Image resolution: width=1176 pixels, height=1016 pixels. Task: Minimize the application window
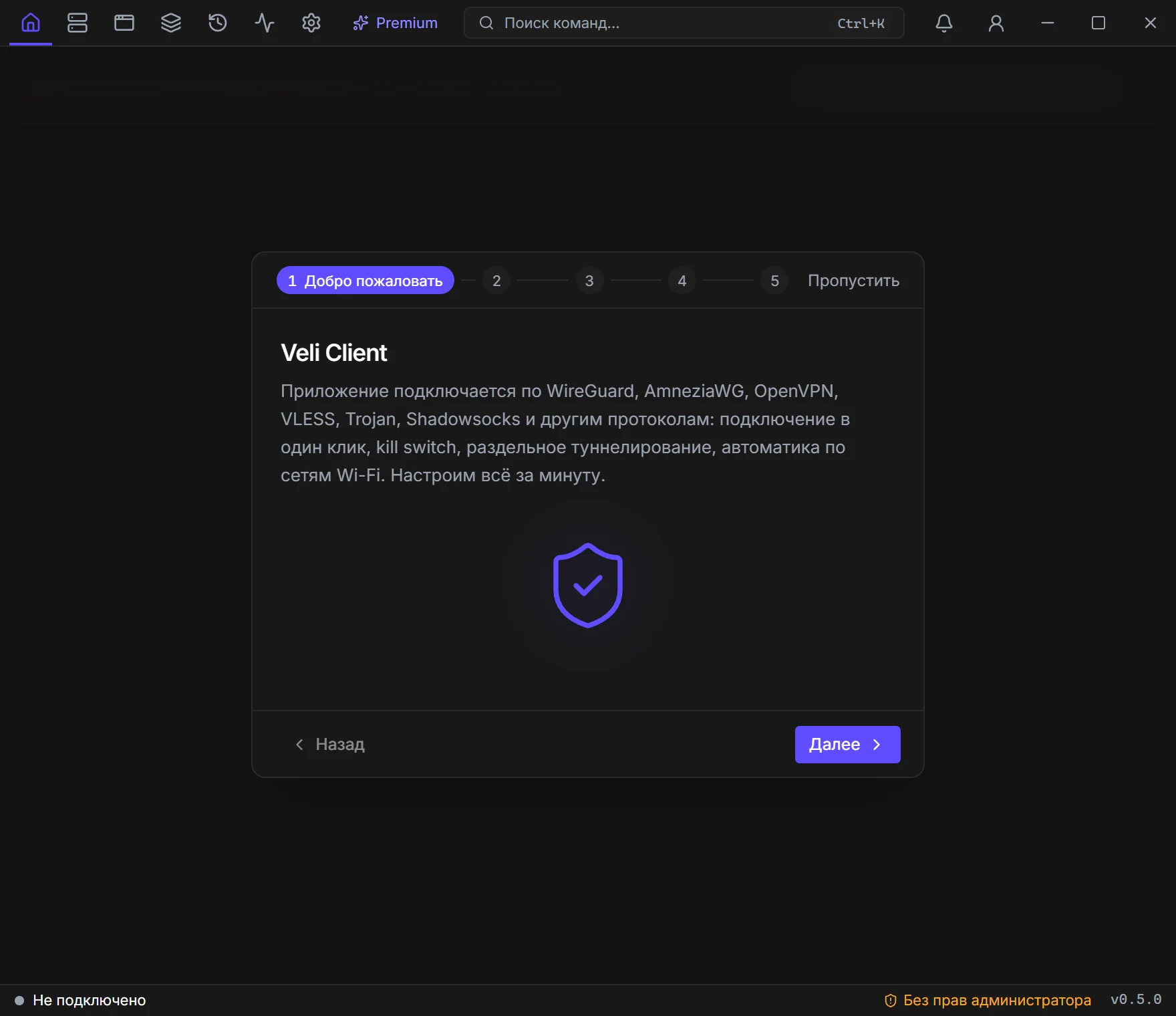tap(1047, 23)
